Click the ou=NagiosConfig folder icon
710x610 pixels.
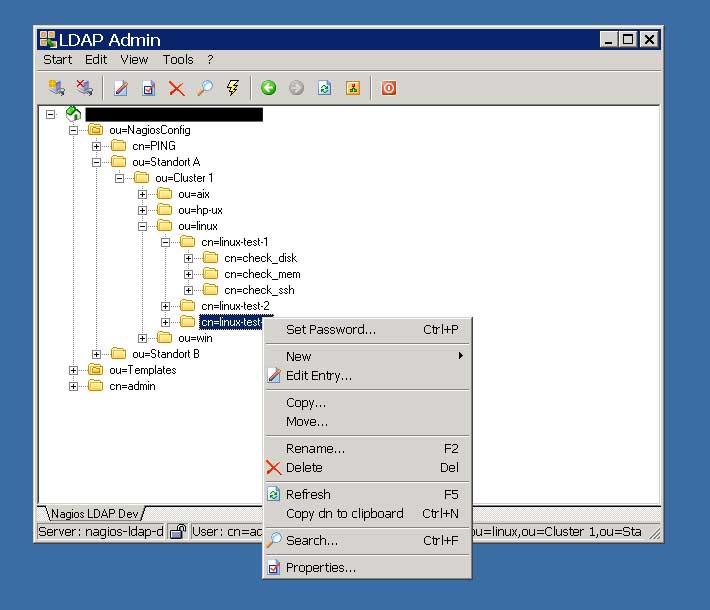click(x=96, y=130)
